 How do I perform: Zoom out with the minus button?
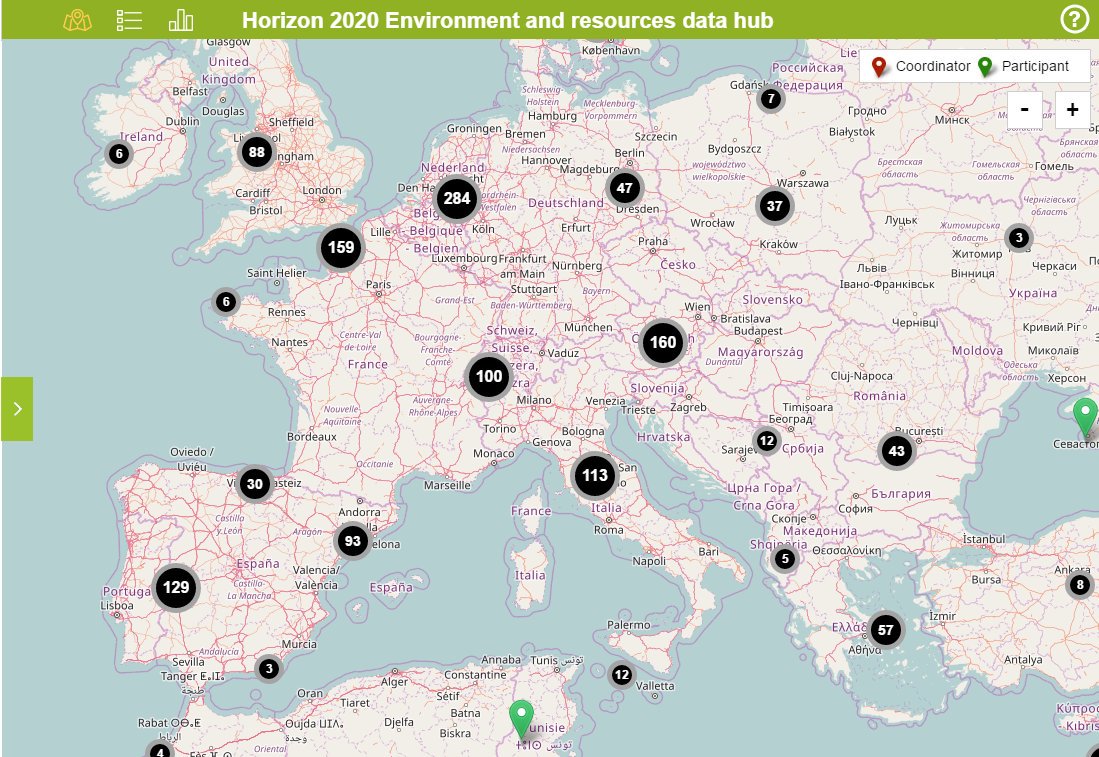(x=1025, y=110)
